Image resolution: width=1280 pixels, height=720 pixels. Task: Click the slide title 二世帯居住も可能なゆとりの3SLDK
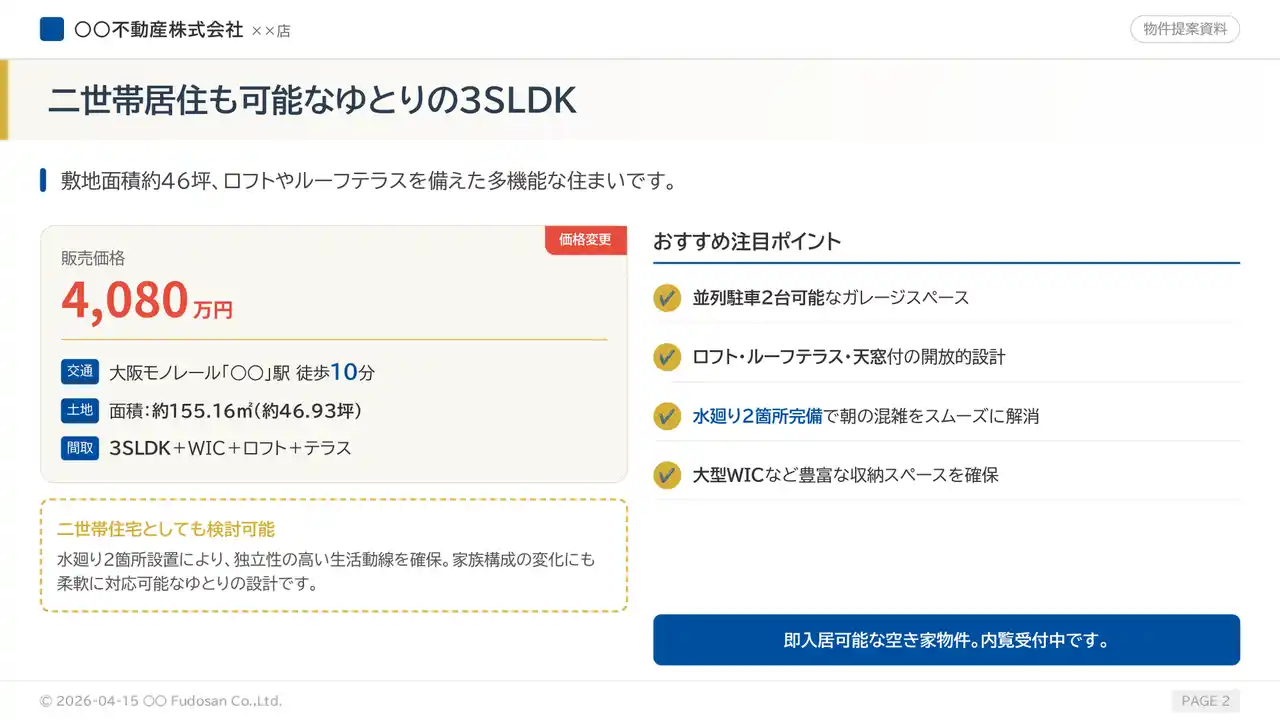(312, 101)
